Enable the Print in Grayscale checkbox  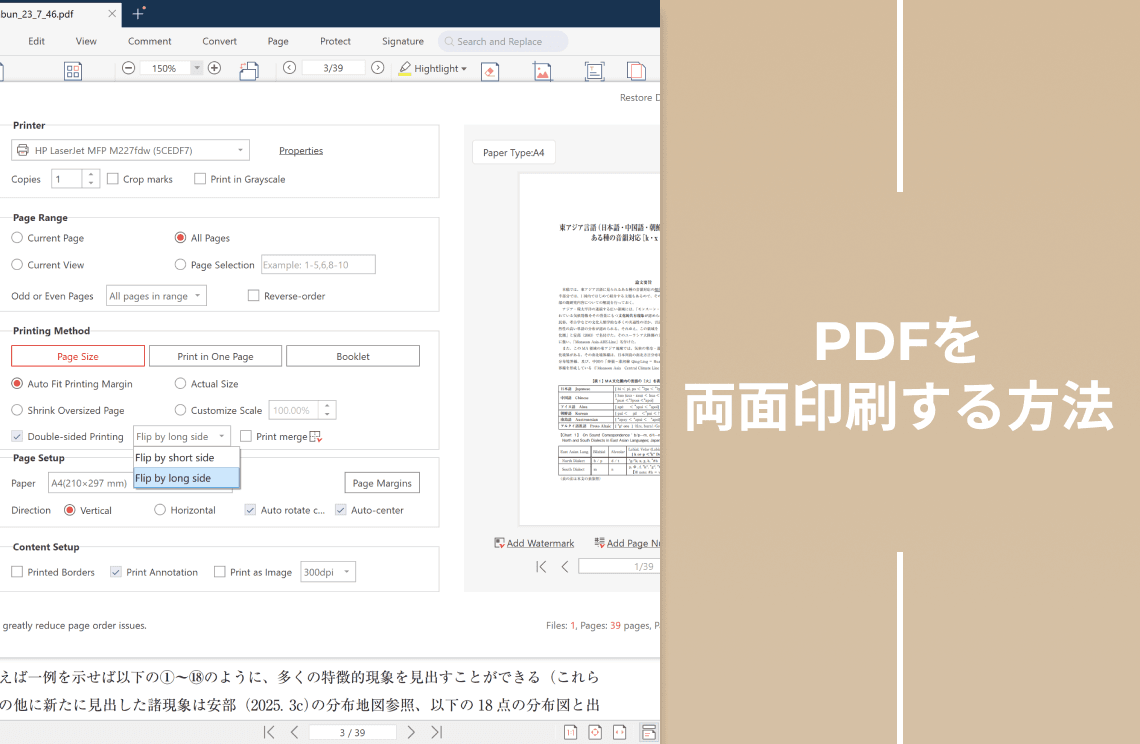(x=200, y=179)
